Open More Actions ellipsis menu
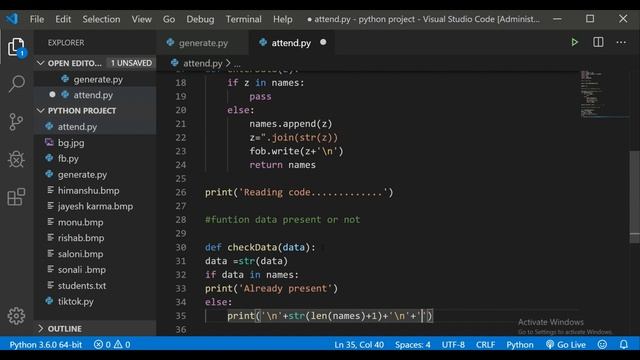The image size is (640, 360). 621,42
